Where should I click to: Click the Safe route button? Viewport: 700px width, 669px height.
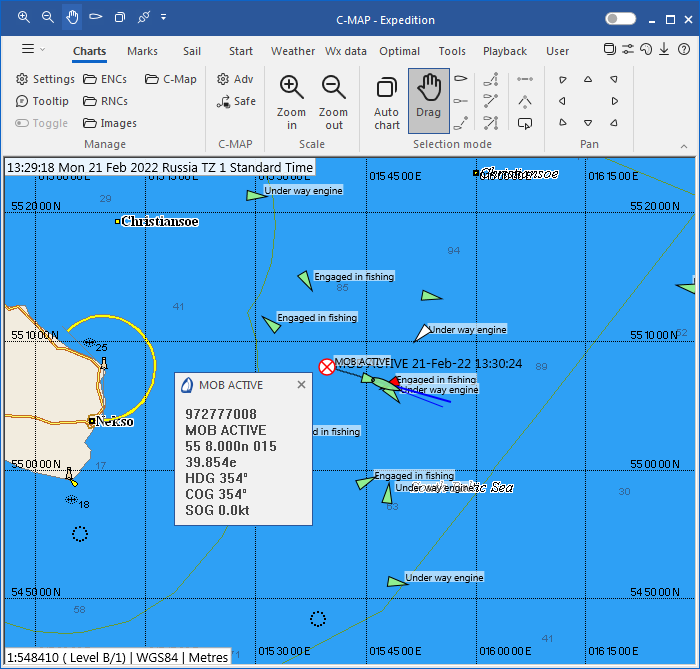236,101
